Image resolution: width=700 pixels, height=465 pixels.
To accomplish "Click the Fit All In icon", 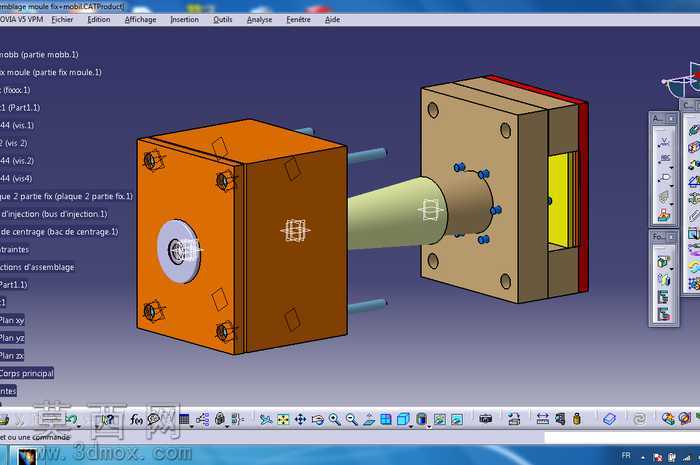I will click(283, 419).
